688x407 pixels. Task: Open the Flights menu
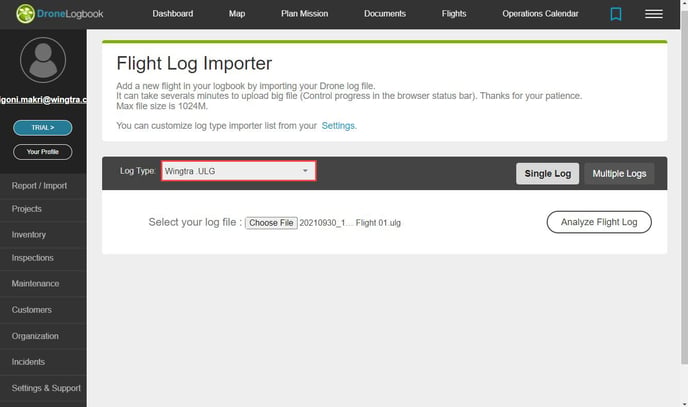coord(454,14)
